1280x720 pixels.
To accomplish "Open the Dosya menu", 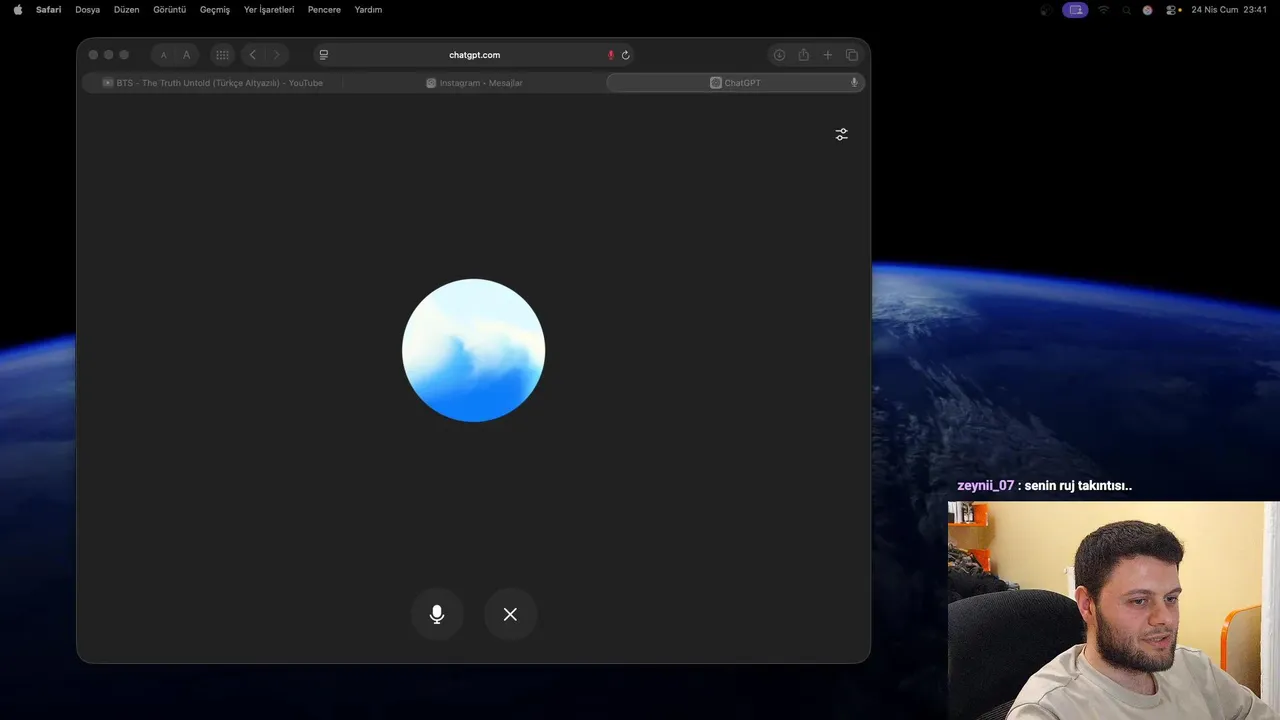I will pyautogui.click(x=87, y=10).
